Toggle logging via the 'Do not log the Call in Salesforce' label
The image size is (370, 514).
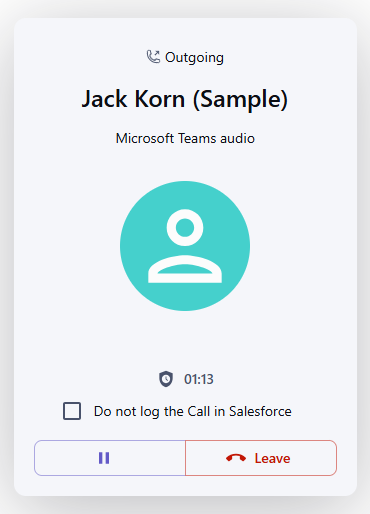pyautogui.click(x=193, y=411)
